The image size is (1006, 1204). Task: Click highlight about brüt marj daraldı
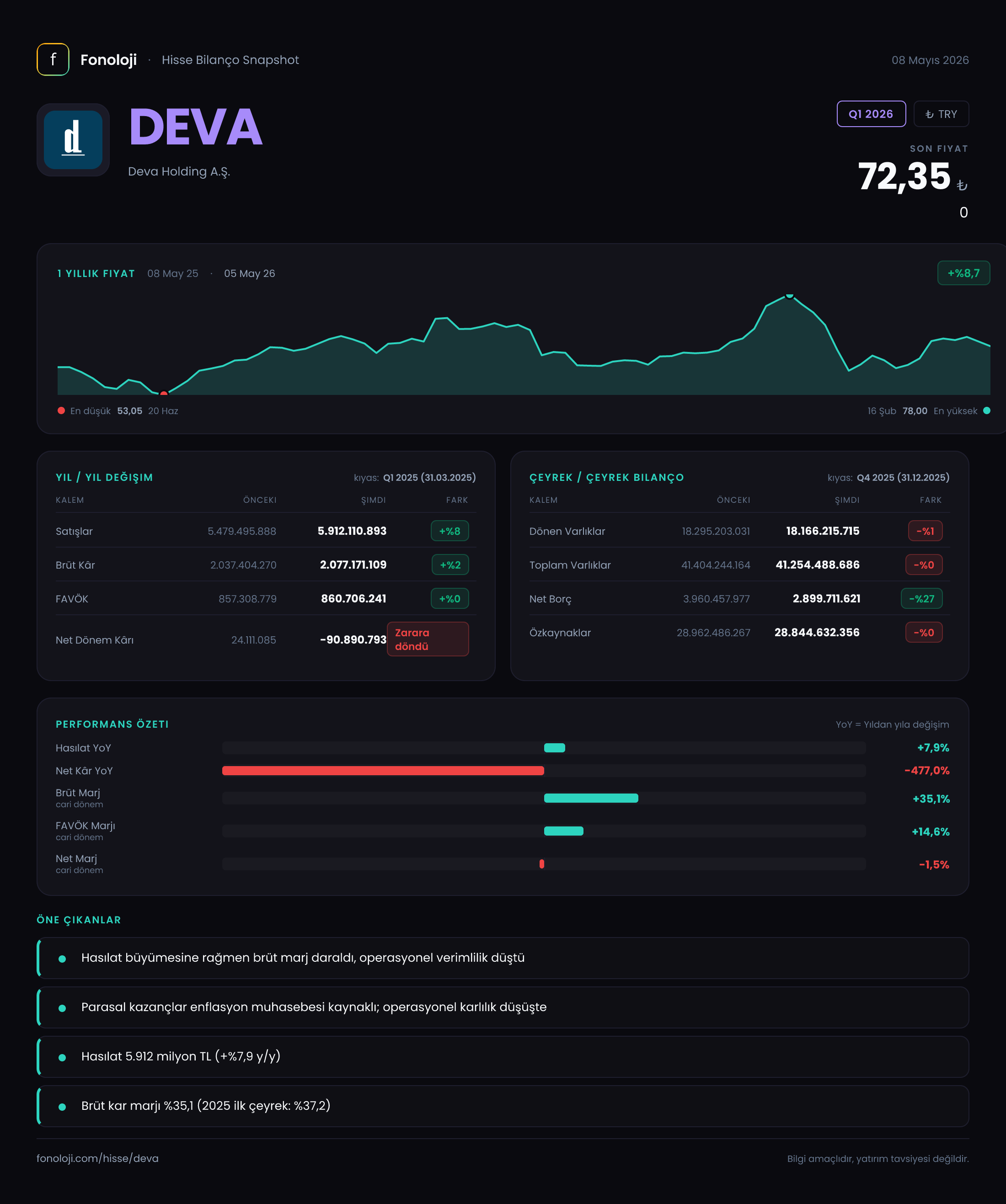(503, 958)
